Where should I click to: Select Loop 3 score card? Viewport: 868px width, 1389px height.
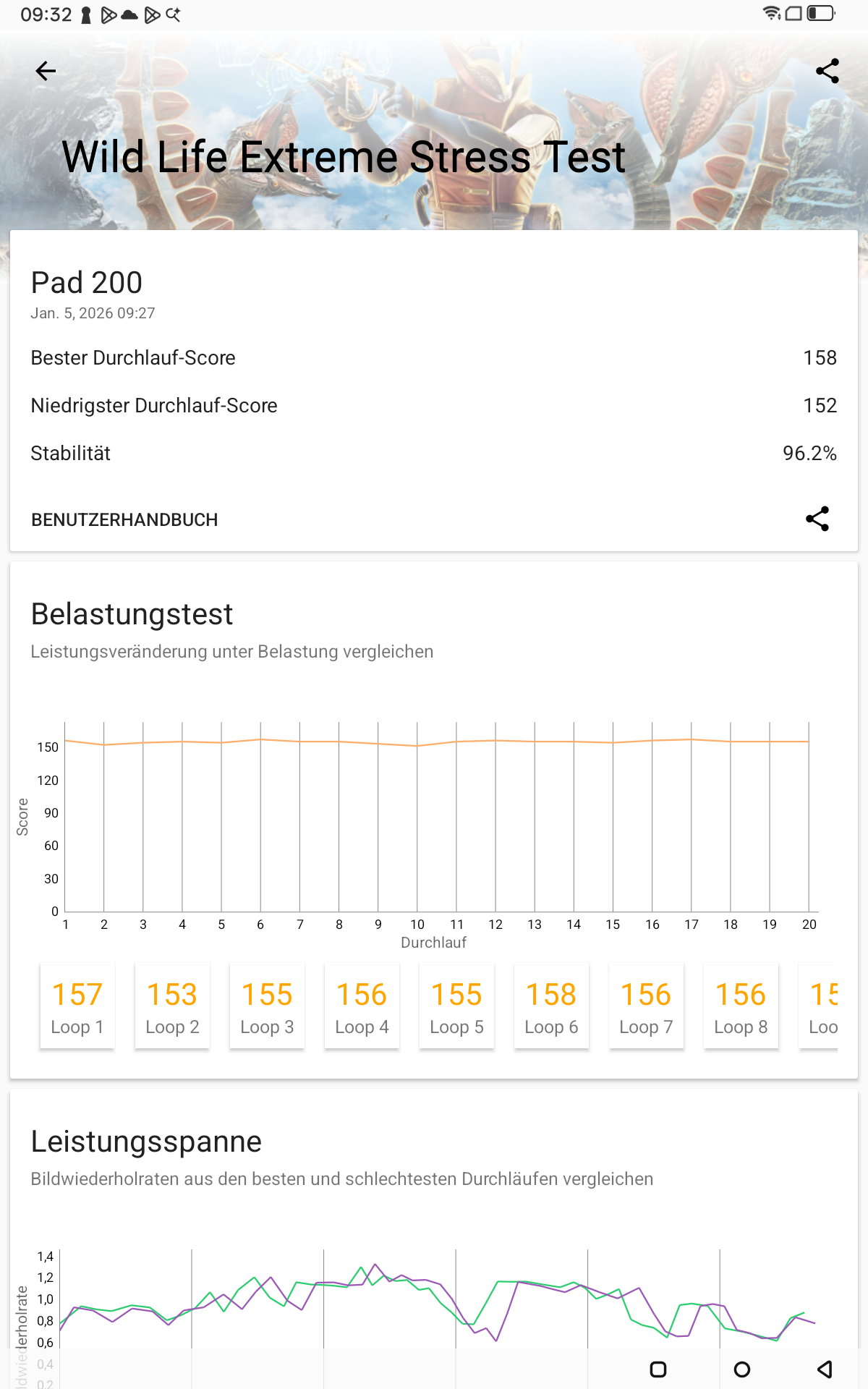coord(267,1006)
